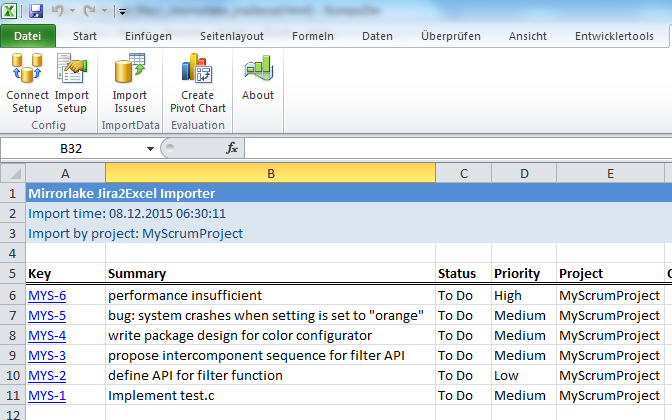Click the 'Key' header cell
The image size is (672, 420).
point(66,273)
